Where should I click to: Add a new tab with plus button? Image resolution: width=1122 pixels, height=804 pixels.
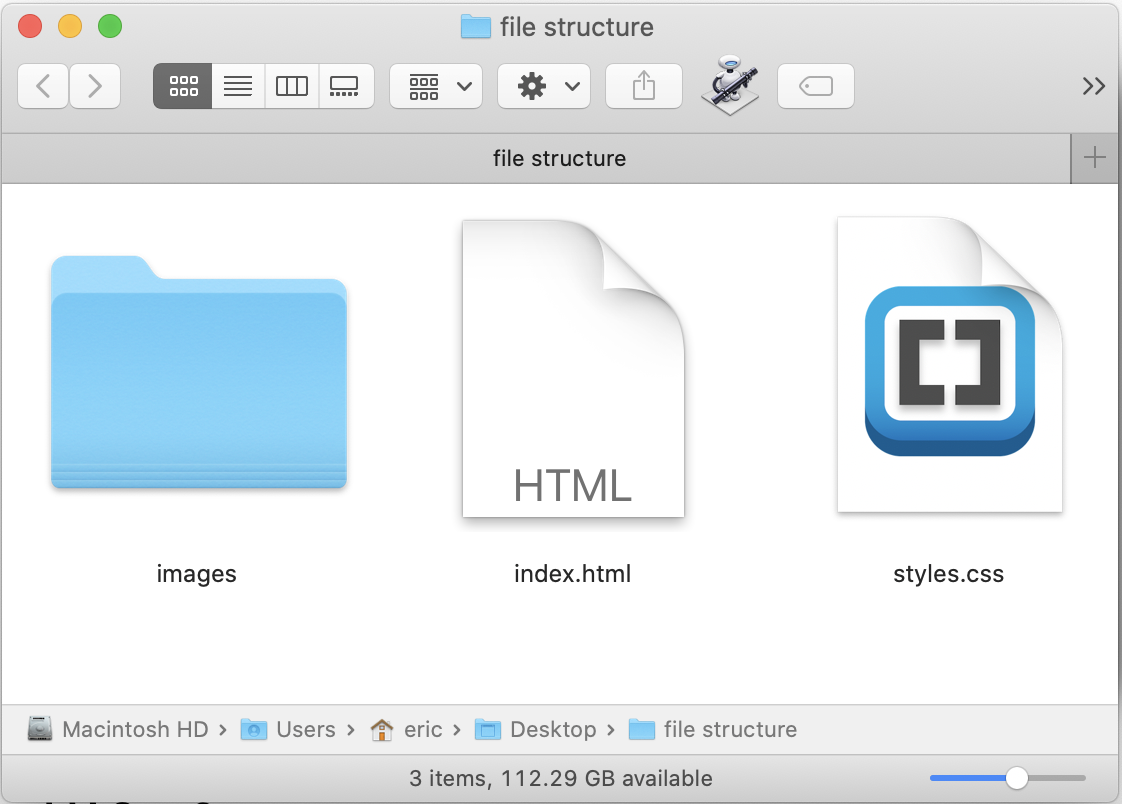coord(1095,158)
